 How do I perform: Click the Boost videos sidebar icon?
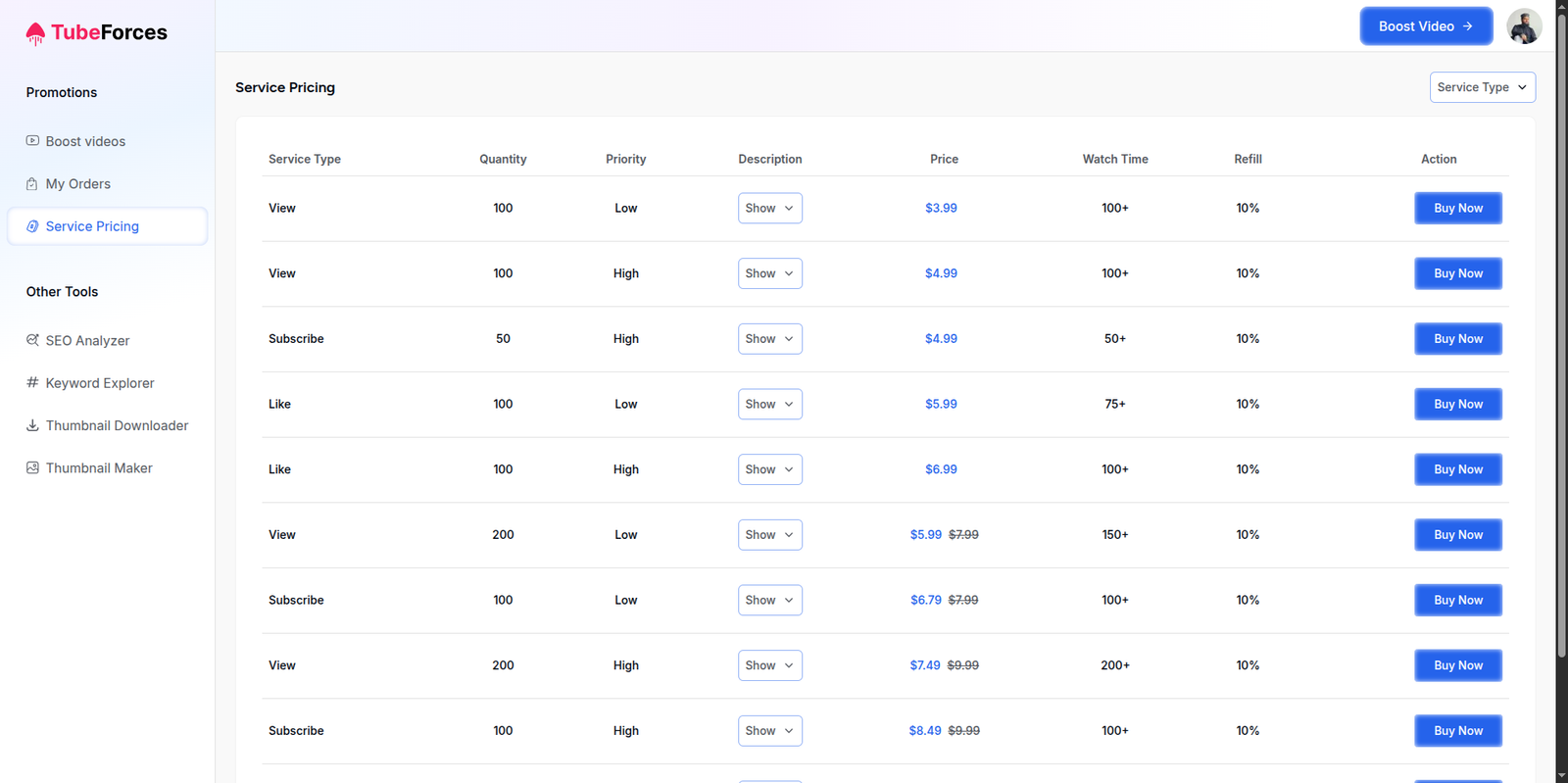[x=32, y=141]
